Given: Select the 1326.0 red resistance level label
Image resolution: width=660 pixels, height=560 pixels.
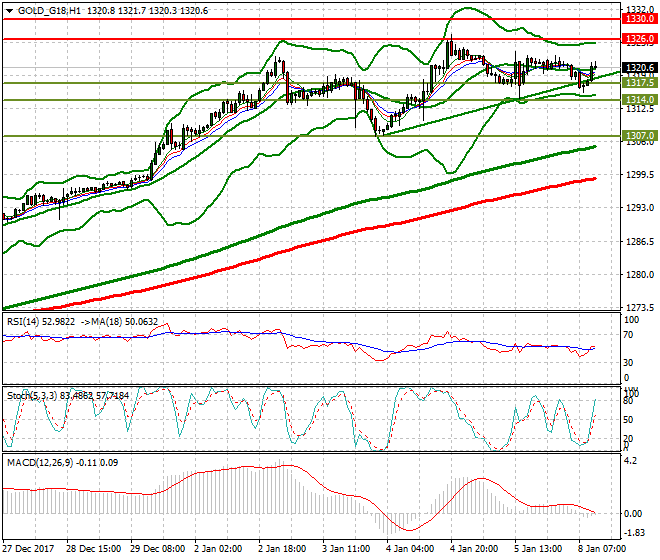Looking at the screenshot, I should [639, 39].
